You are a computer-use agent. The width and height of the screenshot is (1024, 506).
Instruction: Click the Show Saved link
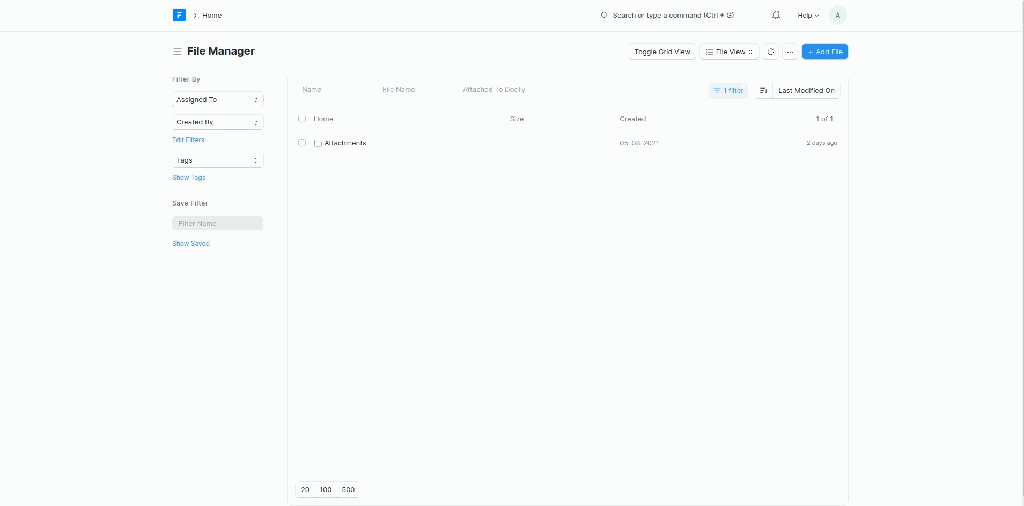(191, 244)
